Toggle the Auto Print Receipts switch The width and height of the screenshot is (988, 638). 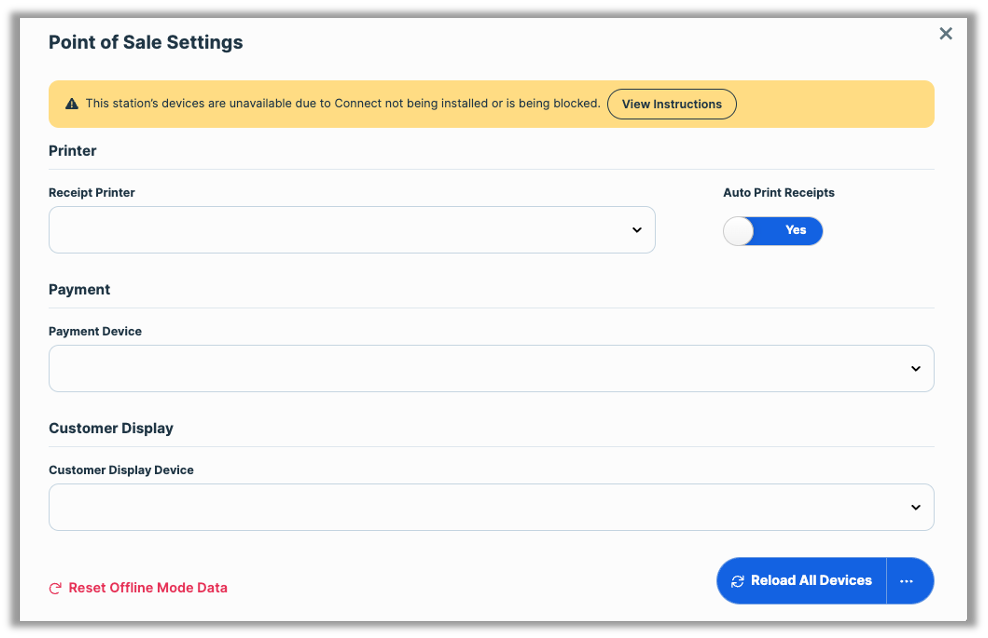pyautogui.click(x=773, y=231)
